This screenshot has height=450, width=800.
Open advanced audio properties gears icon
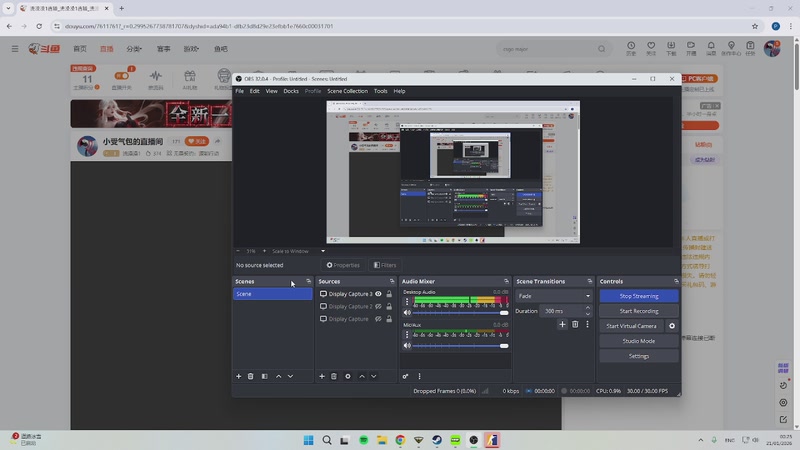tap(405, 376)
